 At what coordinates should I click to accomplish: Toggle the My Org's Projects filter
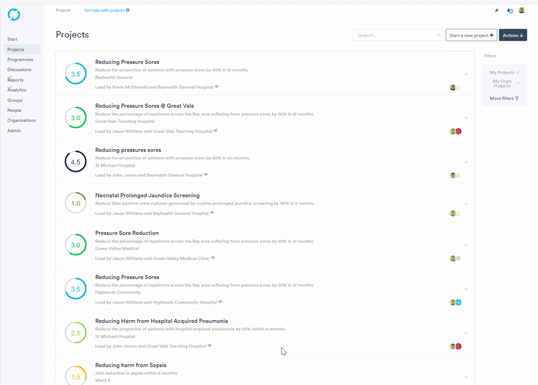pyautogui.click(x=504, y=83)
